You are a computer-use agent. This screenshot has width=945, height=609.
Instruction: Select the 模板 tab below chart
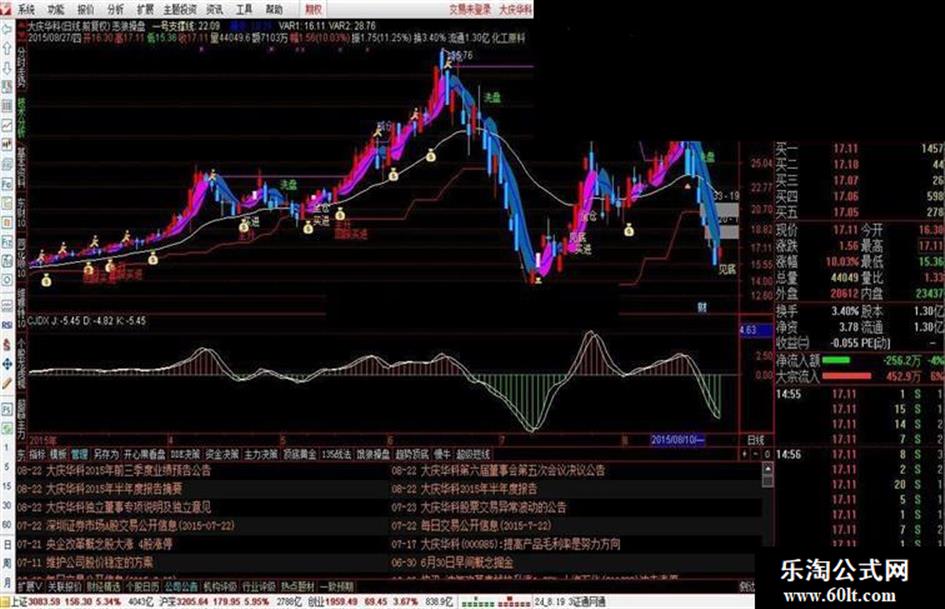pos(58,454)
